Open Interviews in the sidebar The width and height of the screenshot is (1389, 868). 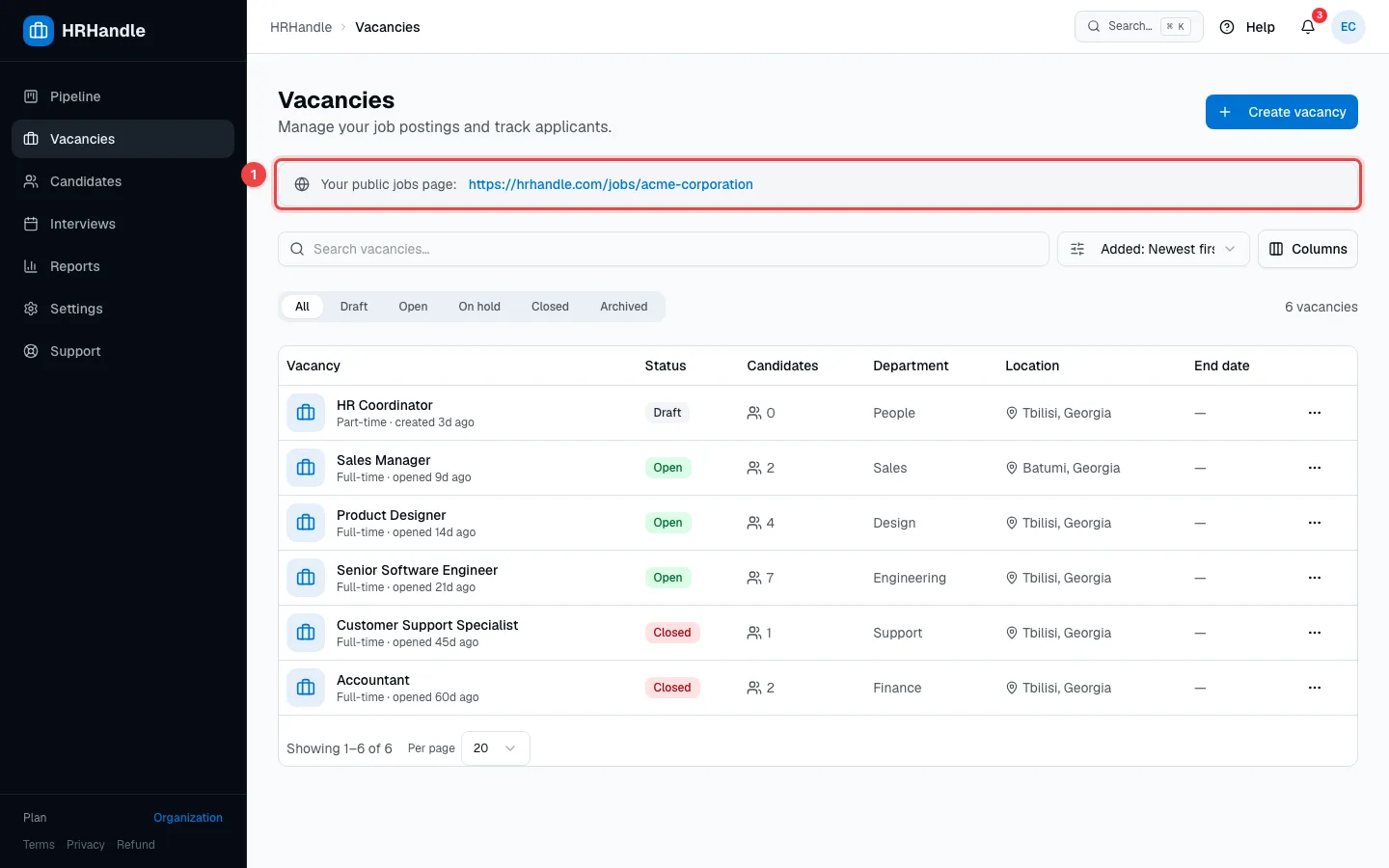[123, 224]
